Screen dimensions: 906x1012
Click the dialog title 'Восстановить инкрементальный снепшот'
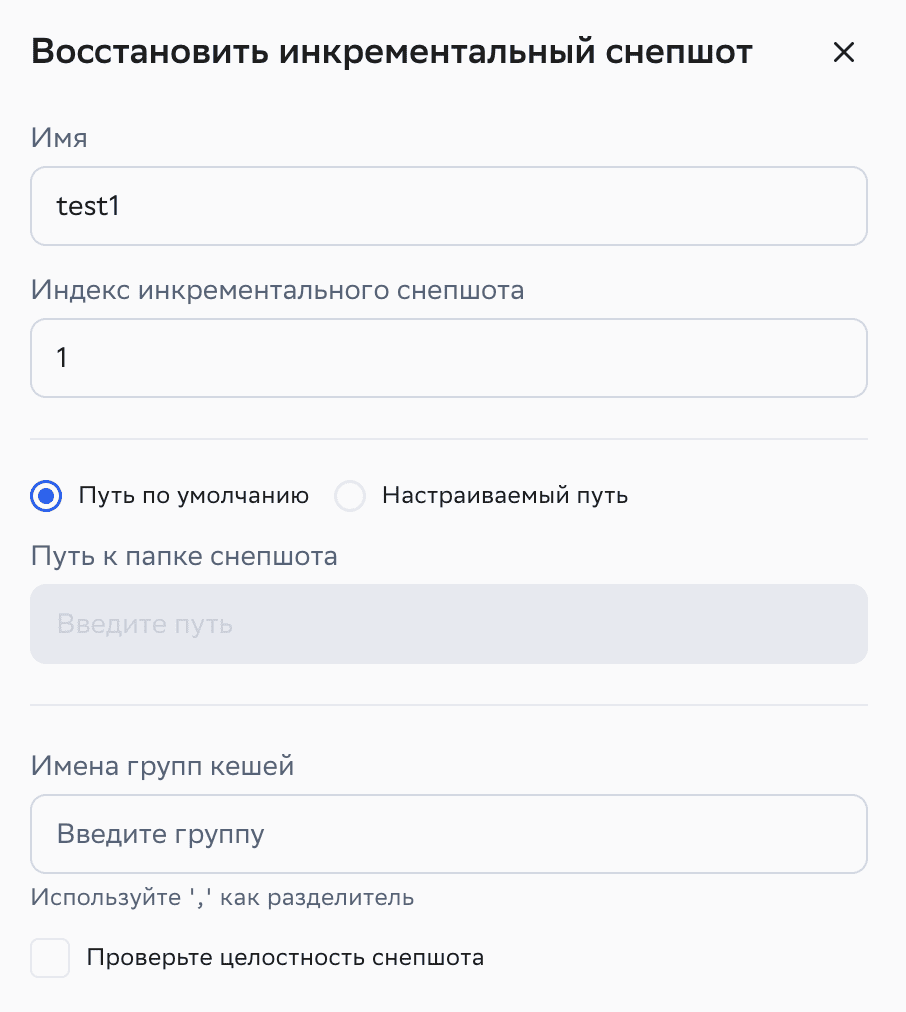391,52
